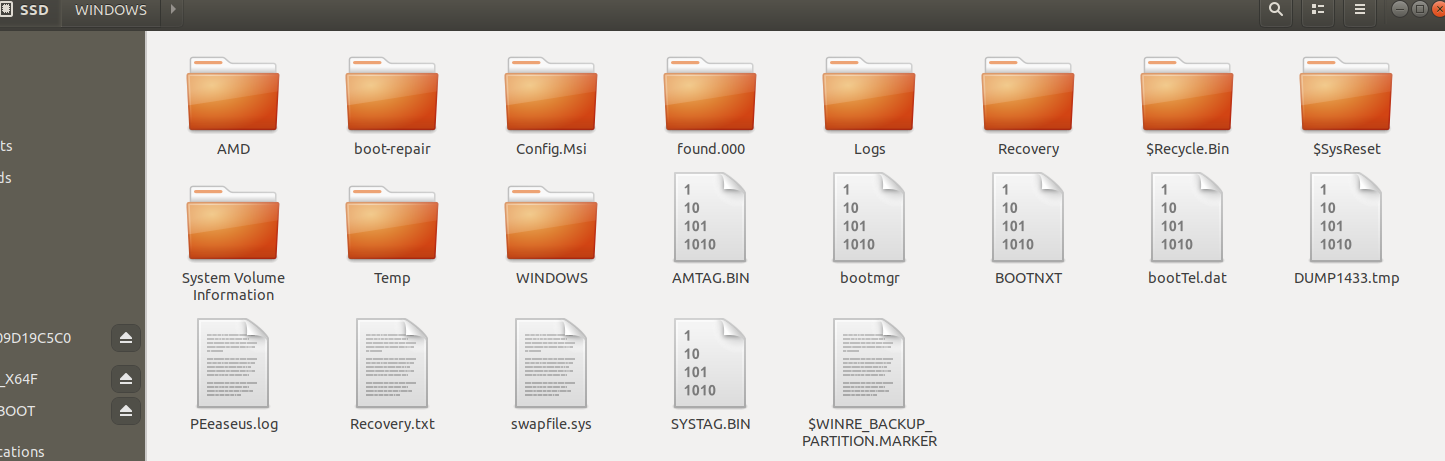
Task: Click the "$WINRE_BACKUP_PARTITION.MARKER" name label
Action: 870,432
